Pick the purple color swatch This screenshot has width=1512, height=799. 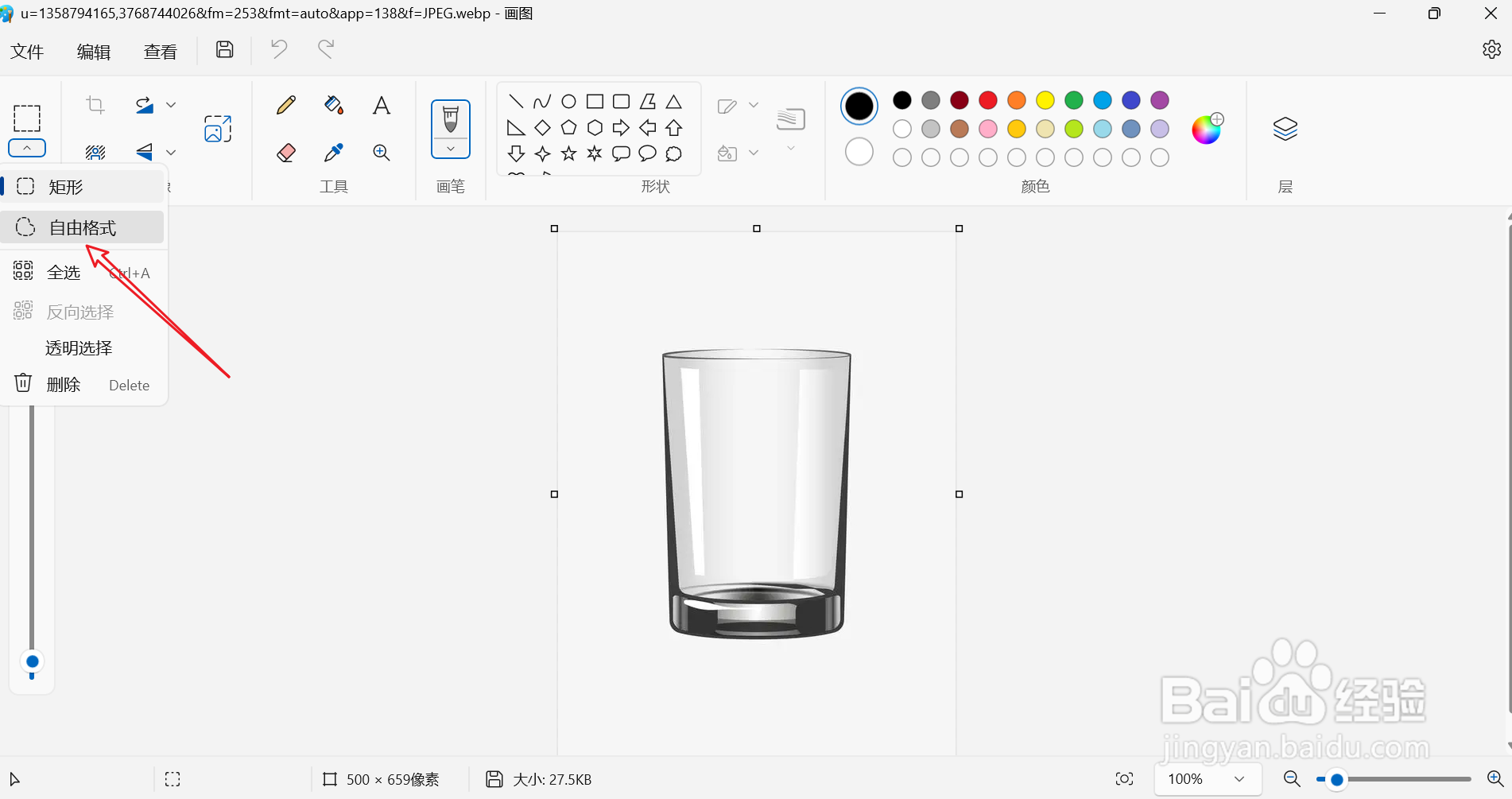[x=1160, y=100]
